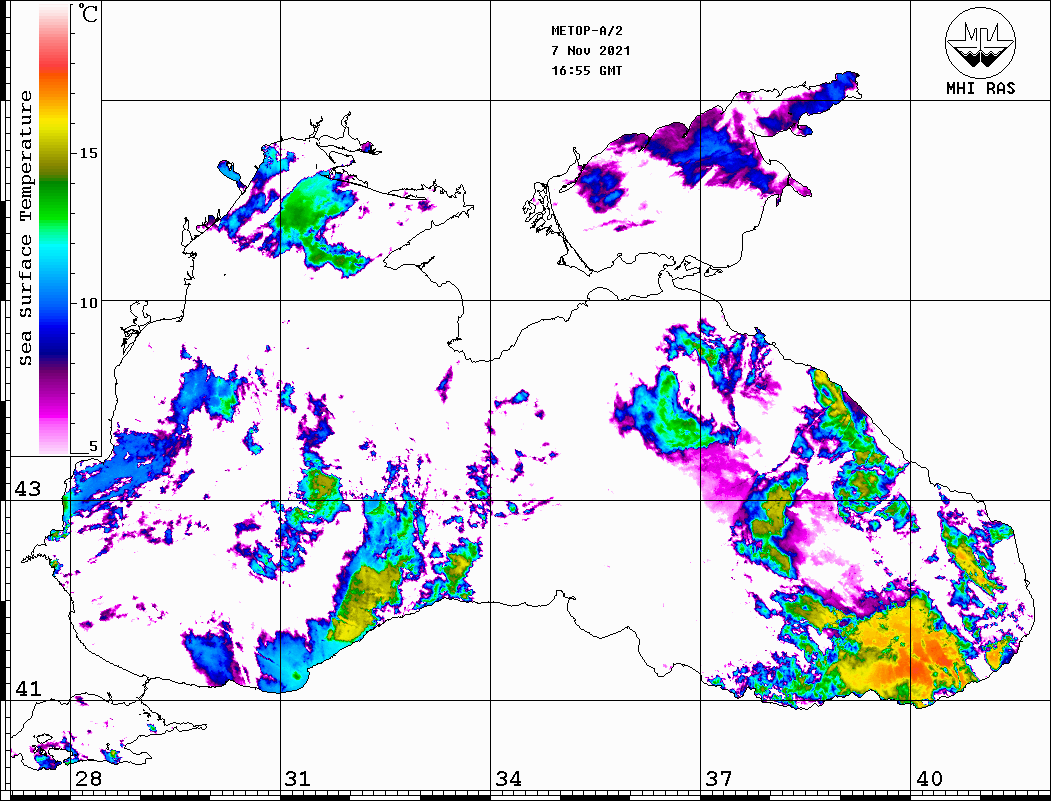Click the date '7 Nov 2021'
Screen dimensions: 1051x801
591,51
